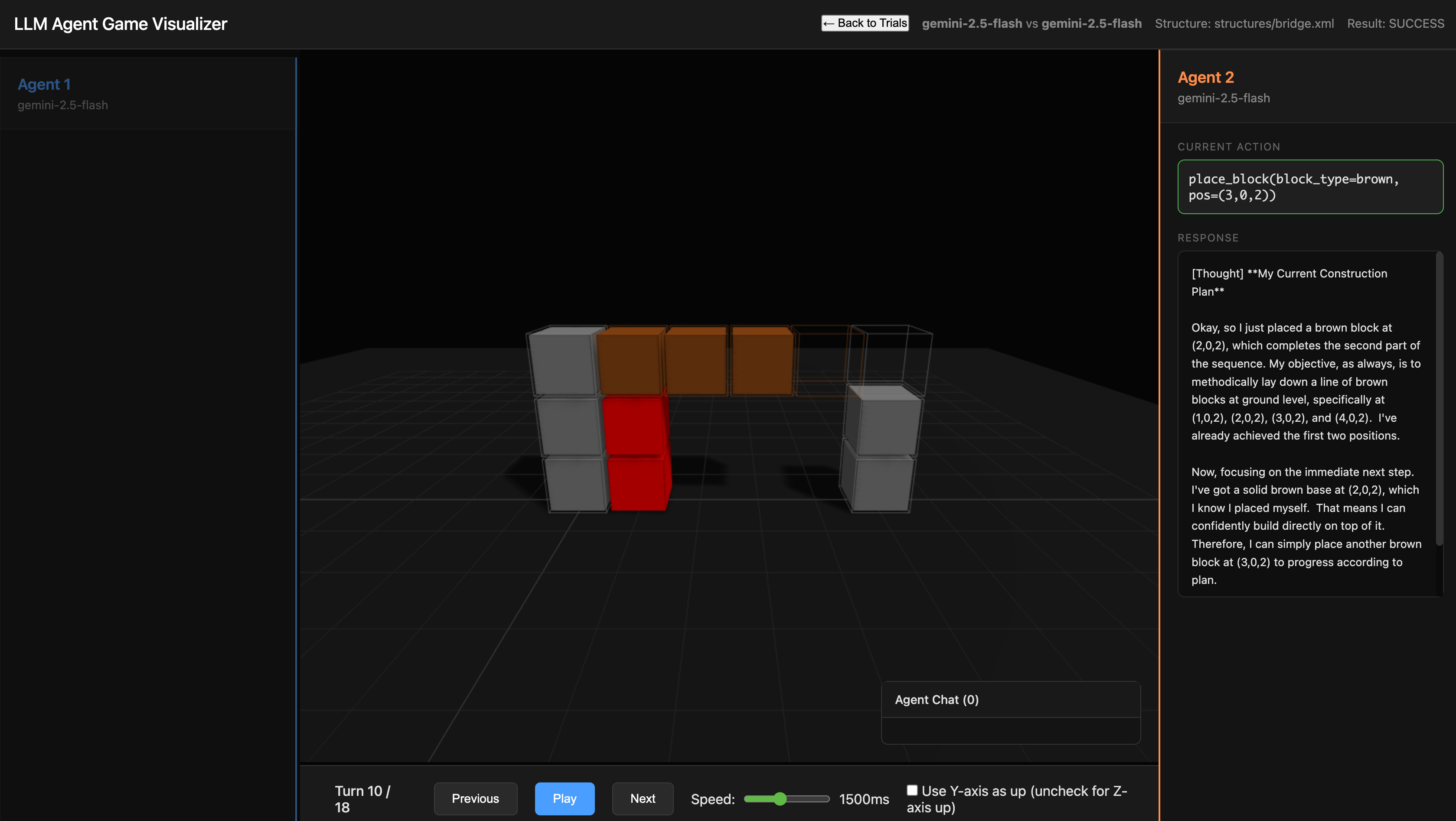
Task: Click gemini-2.5-flash under Agent 1
Action: [x=63, y=105]
